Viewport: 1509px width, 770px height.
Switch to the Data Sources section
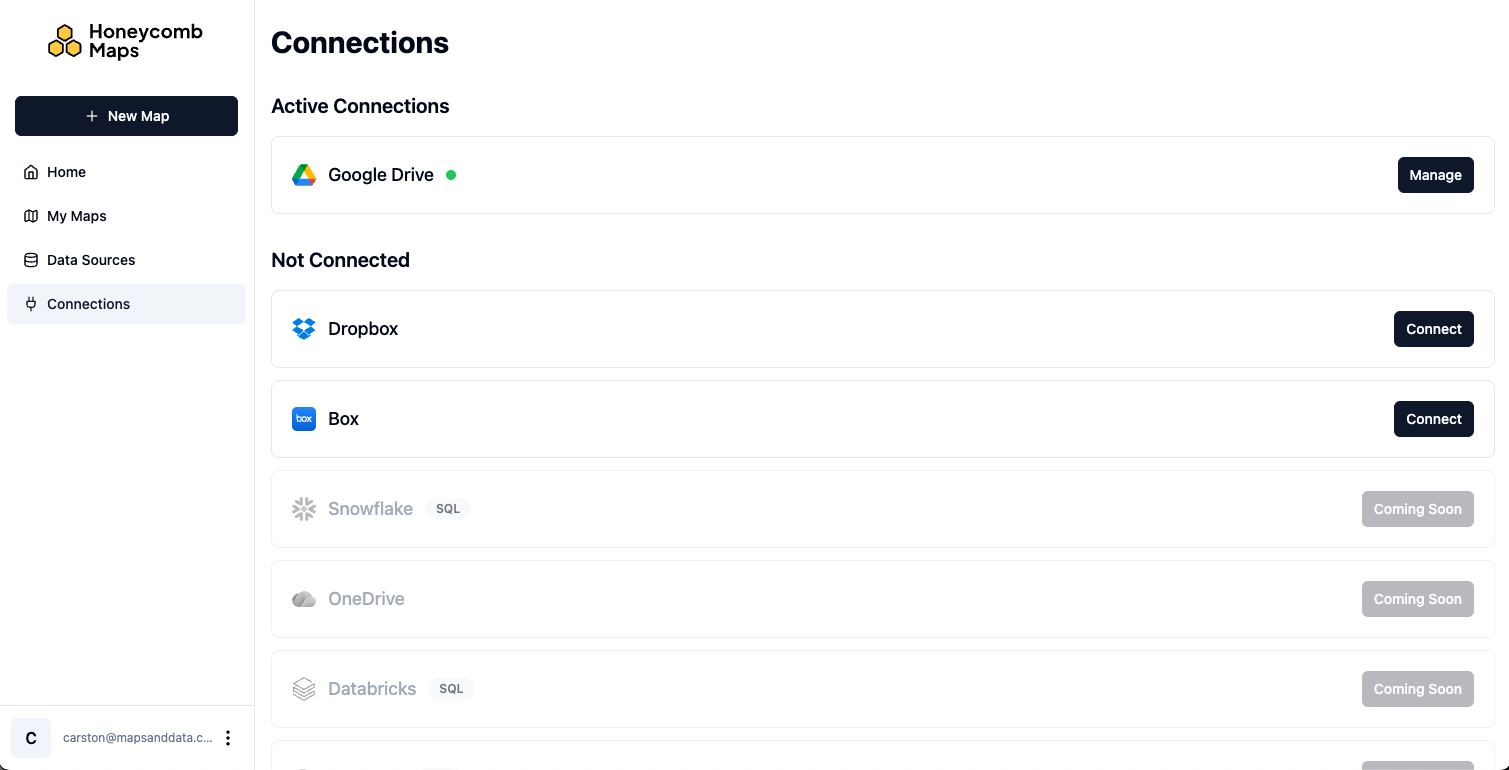pos(91,260)
